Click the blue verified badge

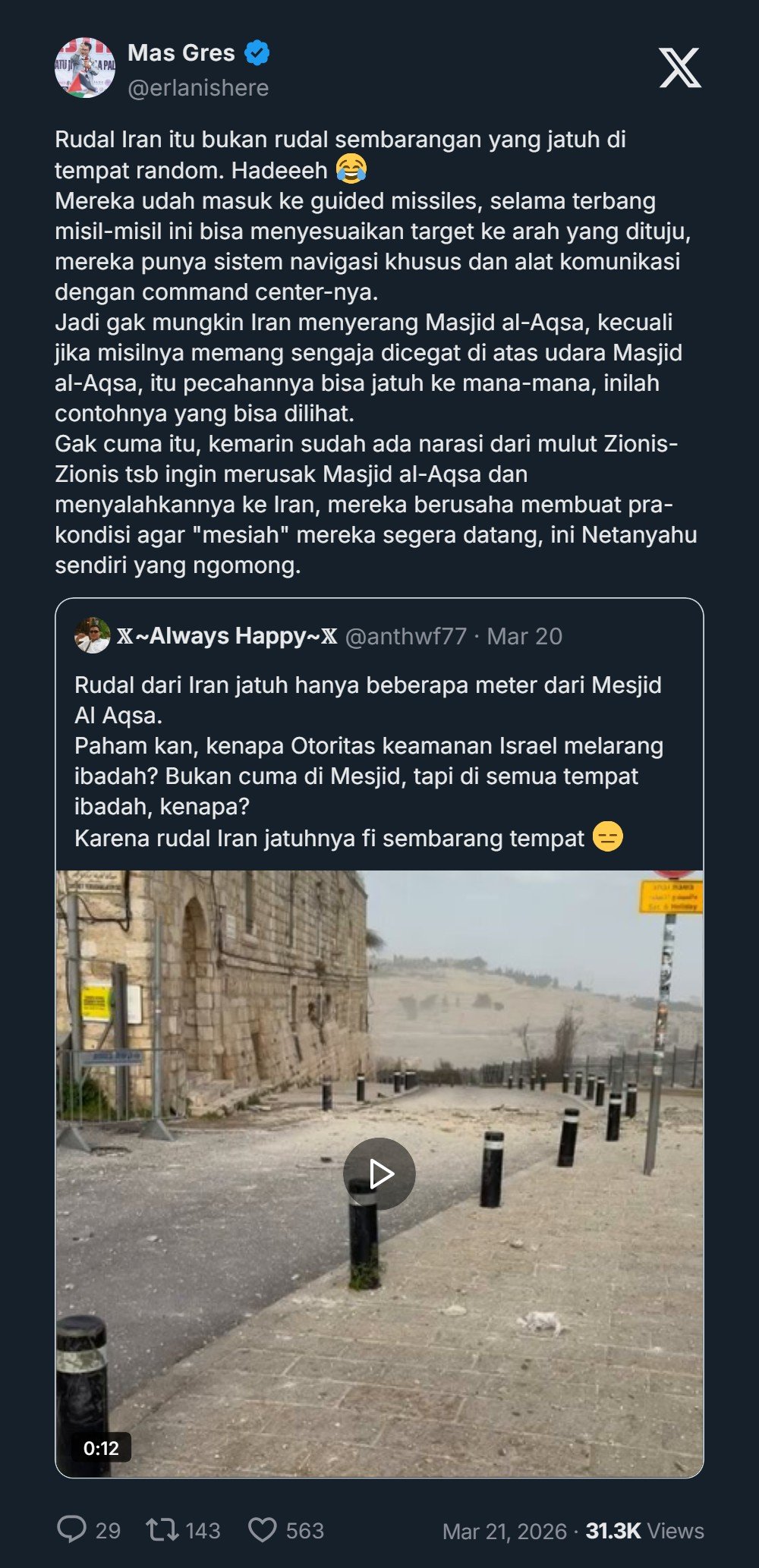click(257, 53)
